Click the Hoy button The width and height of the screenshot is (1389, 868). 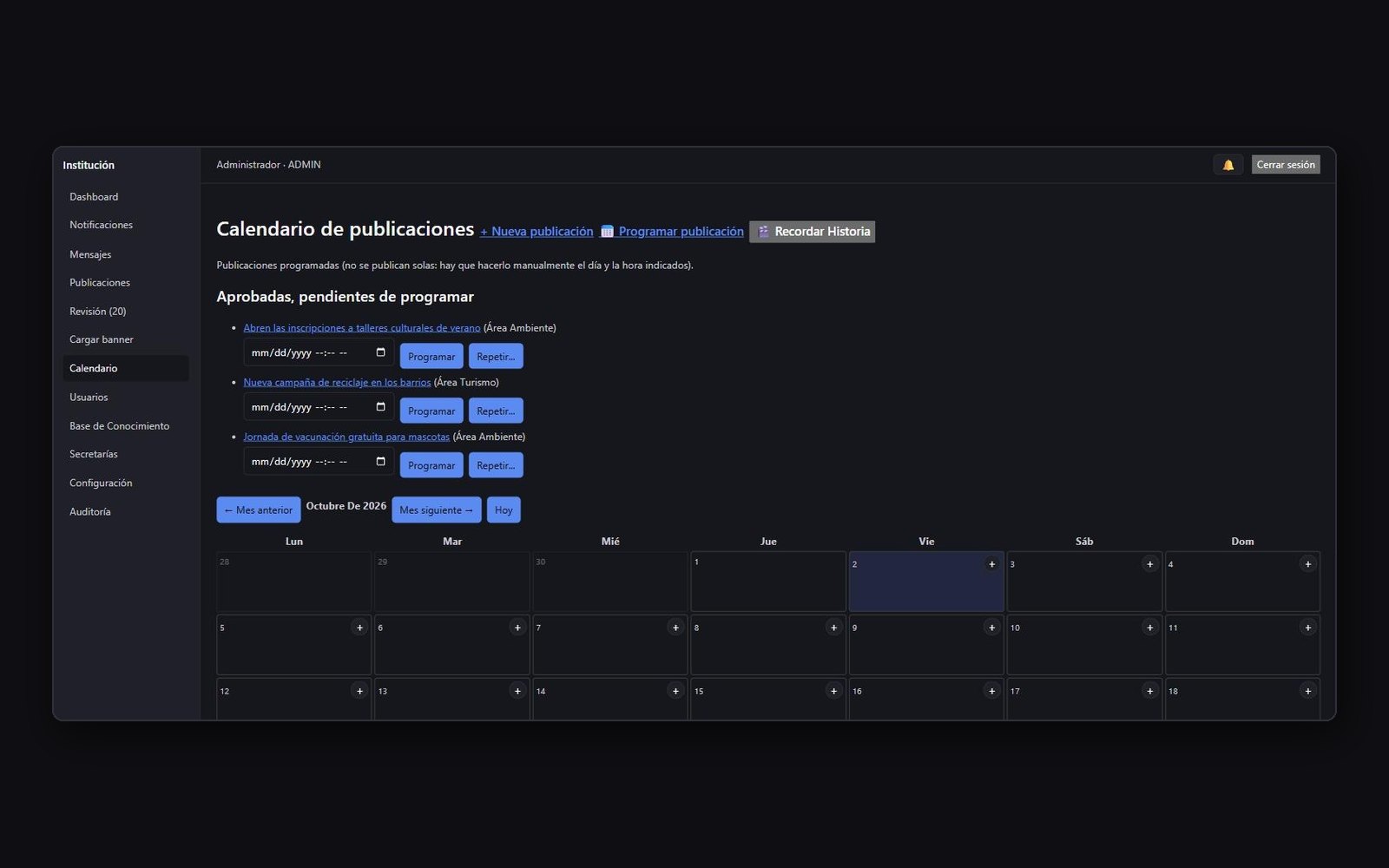coord(504,510)
